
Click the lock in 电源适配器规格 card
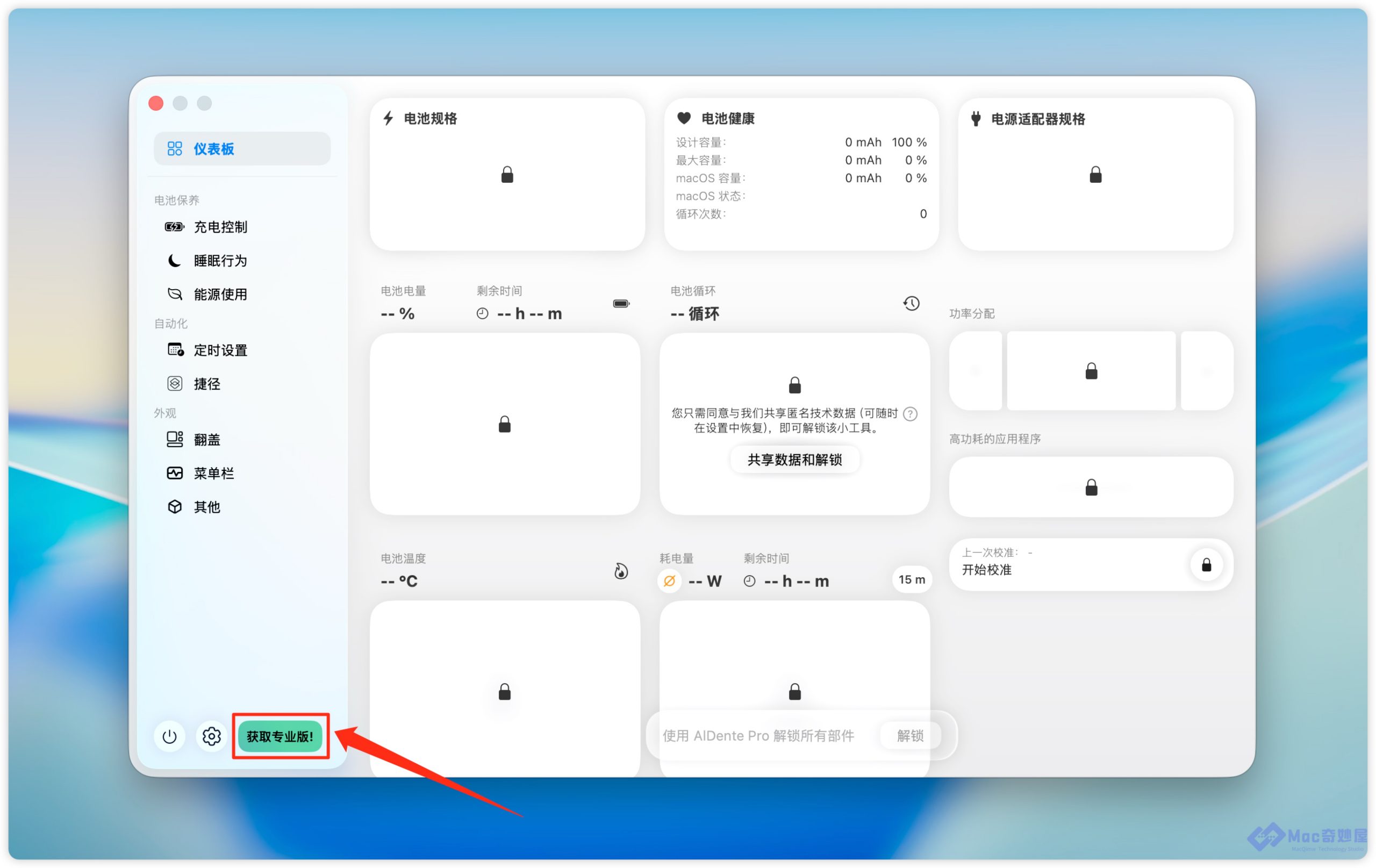(1095, 174)
